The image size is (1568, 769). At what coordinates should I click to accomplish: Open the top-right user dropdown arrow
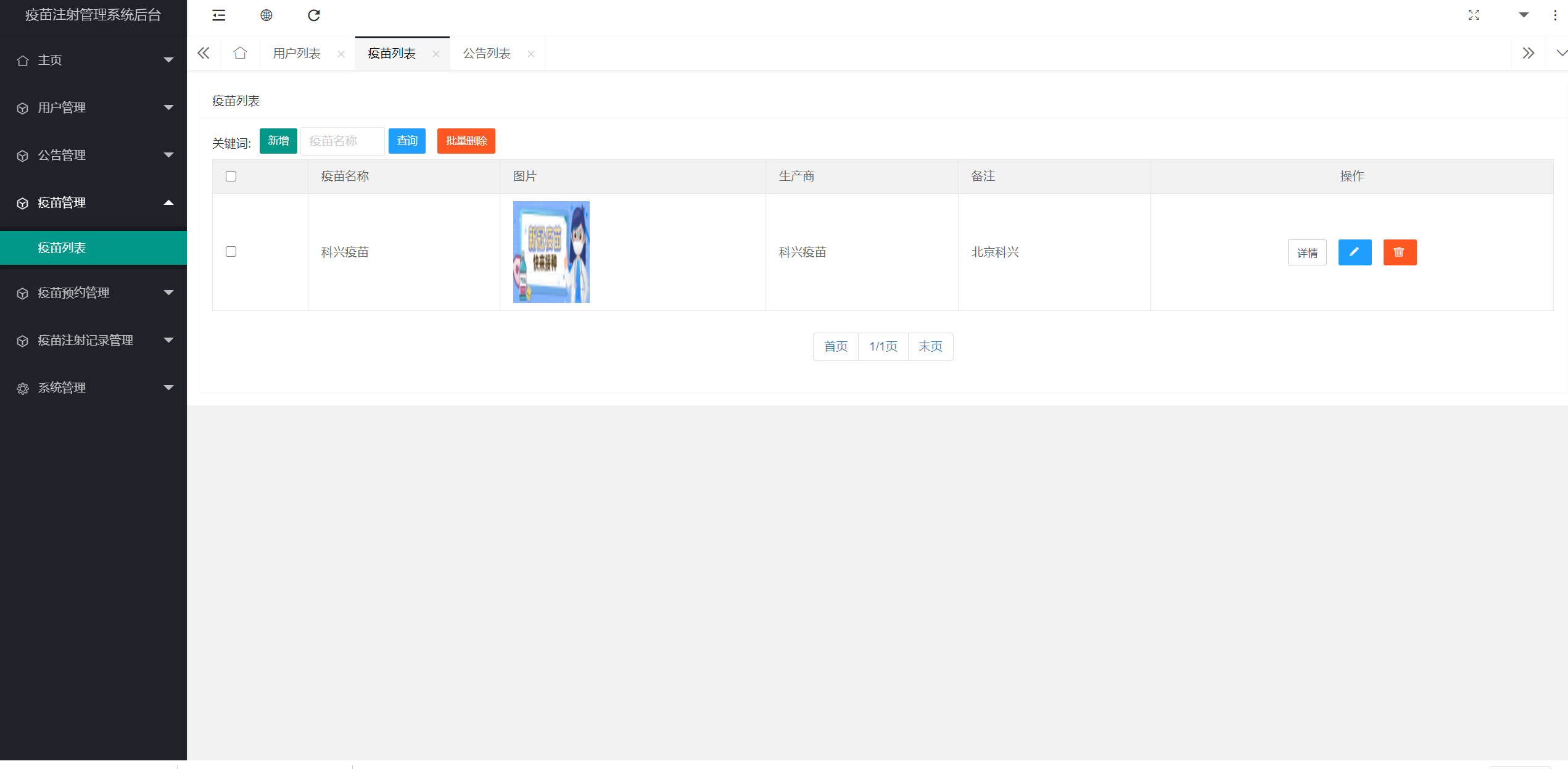pyautogui.click(x=1523, y=15)
